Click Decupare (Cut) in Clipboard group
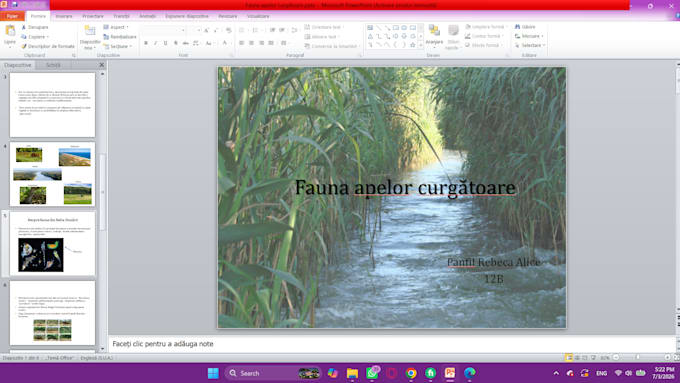 tap(35, 27)
